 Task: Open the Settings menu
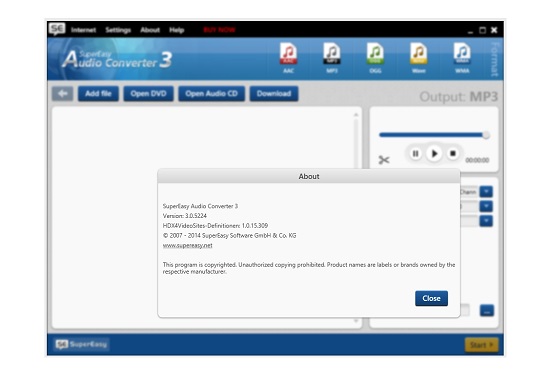tap(118, 30)
